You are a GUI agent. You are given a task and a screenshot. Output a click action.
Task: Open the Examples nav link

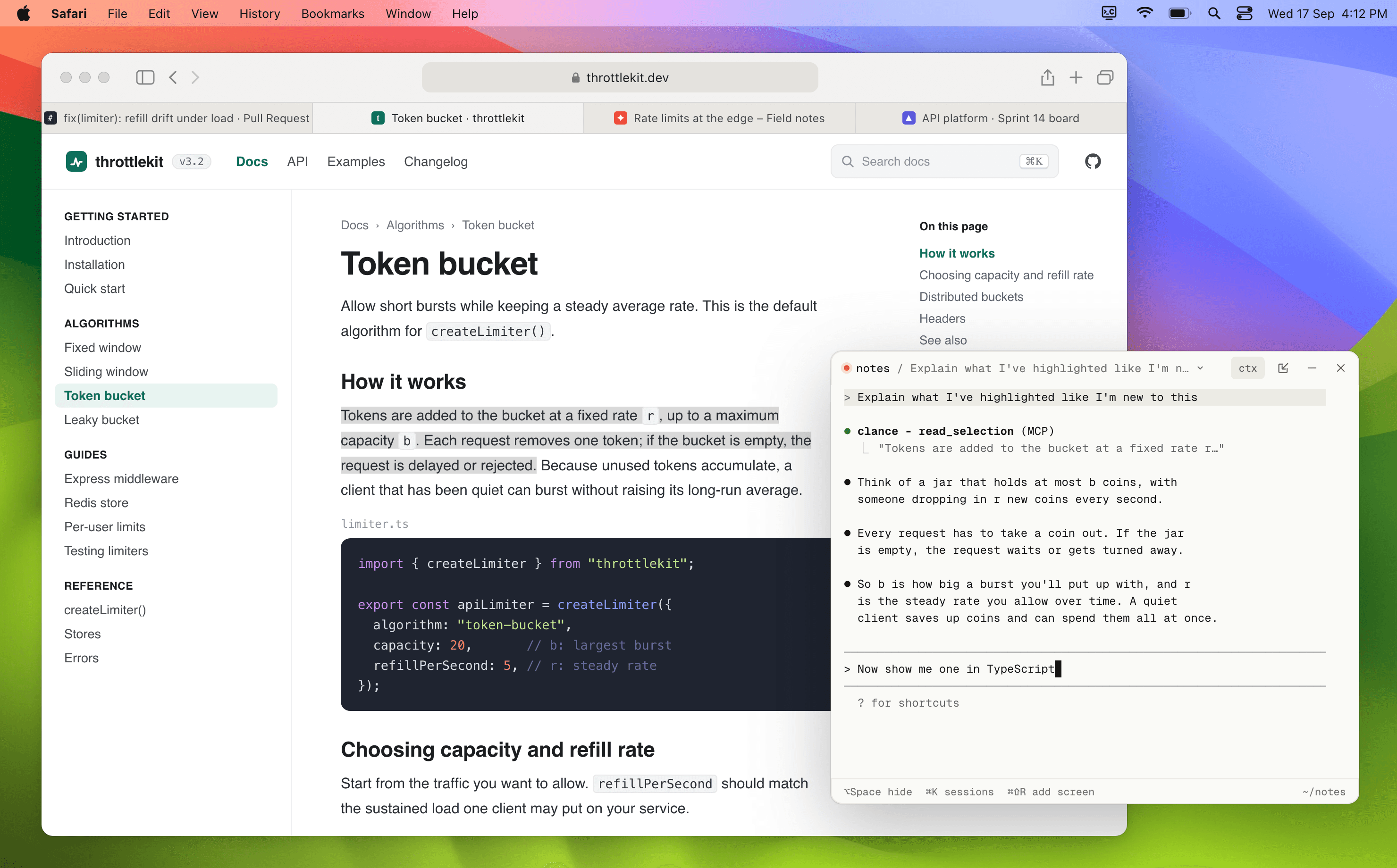tap(356, 162)
